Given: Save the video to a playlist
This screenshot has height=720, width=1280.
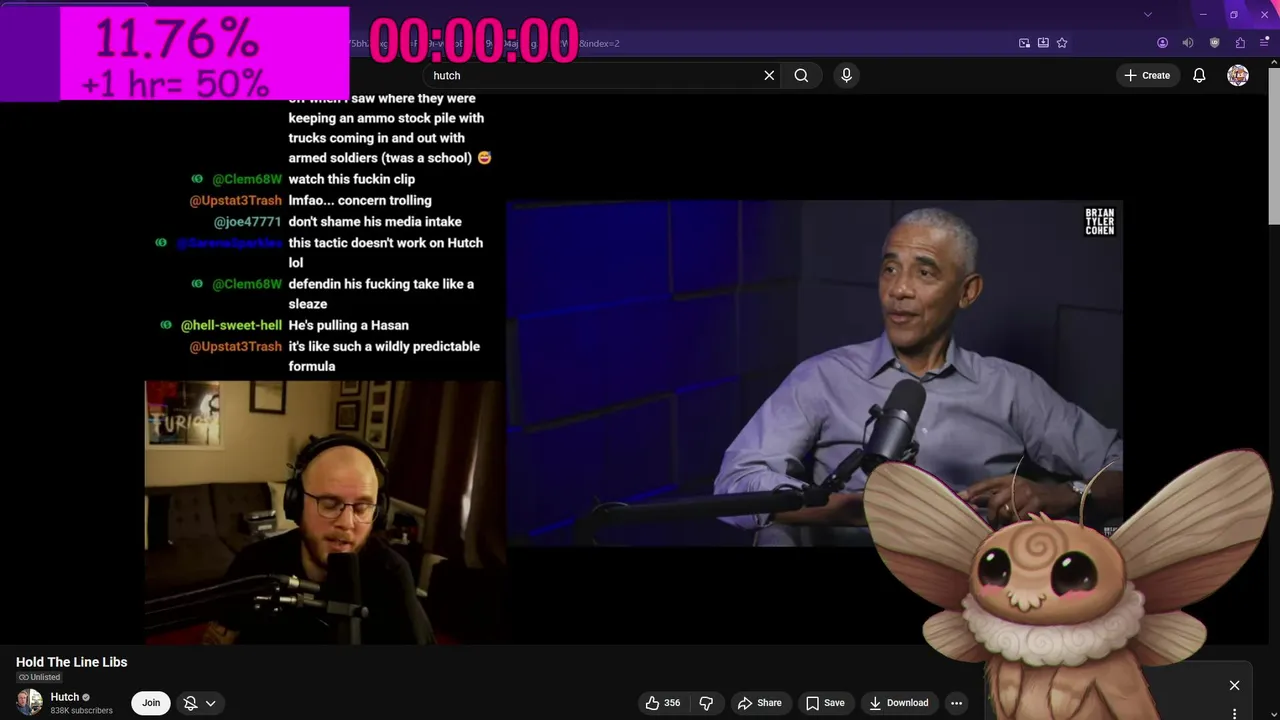Looking at the screenshot, I should (826, 703).
